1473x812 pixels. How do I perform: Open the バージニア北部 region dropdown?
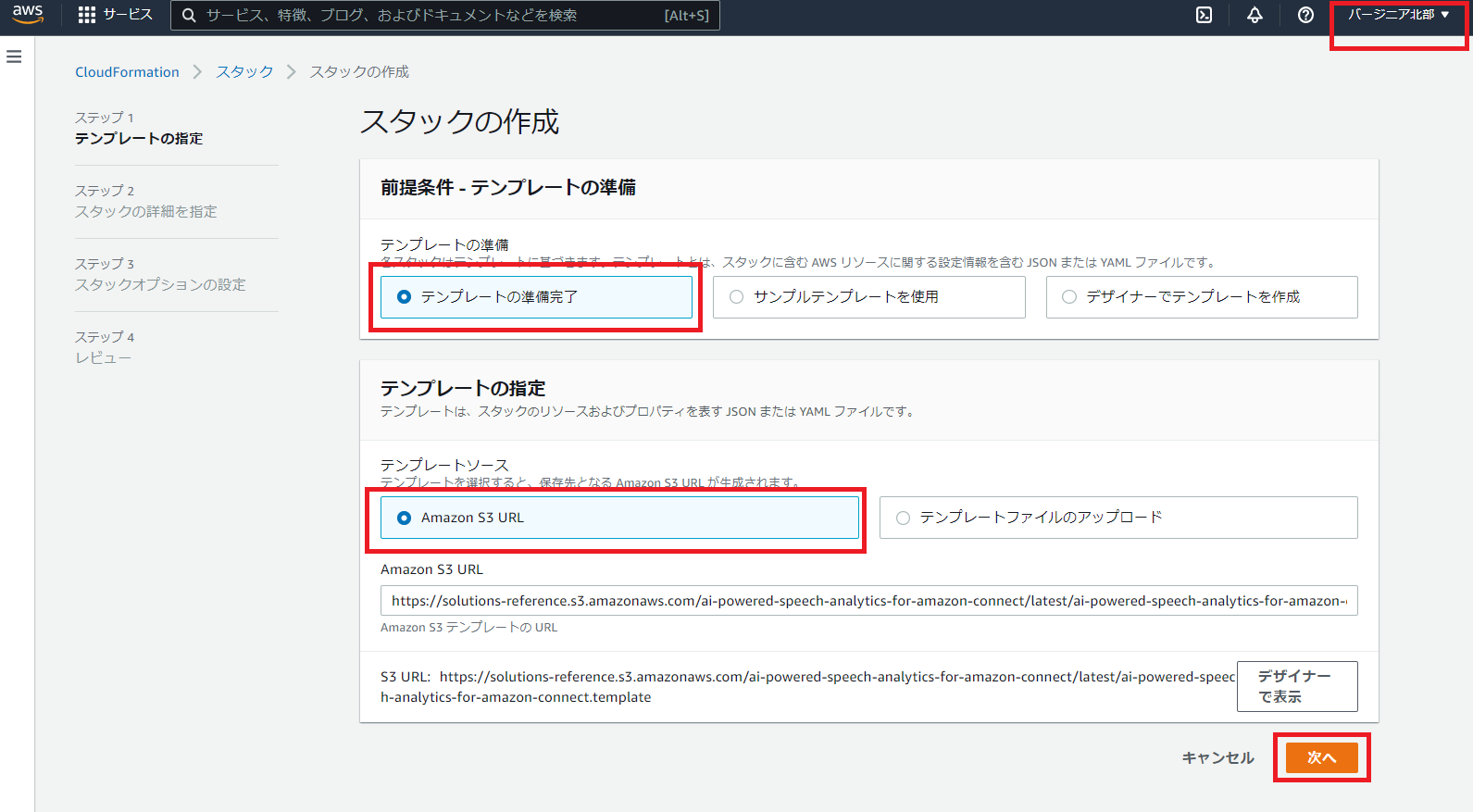point(1399,15)
